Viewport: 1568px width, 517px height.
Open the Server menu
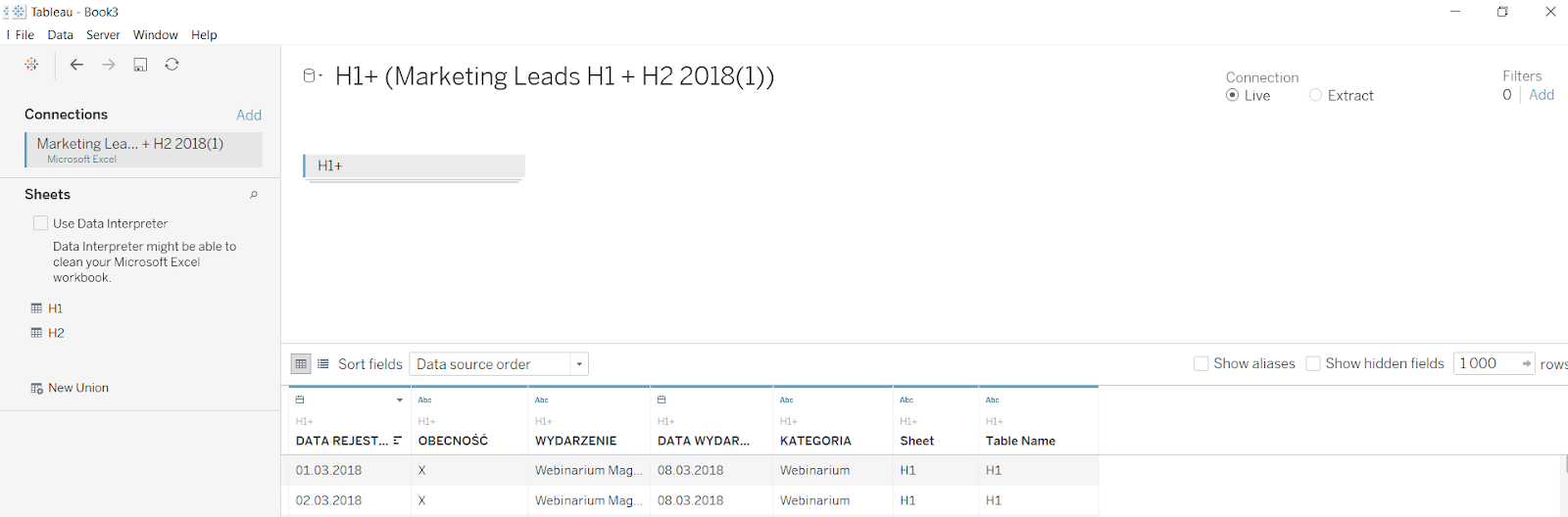103,35
